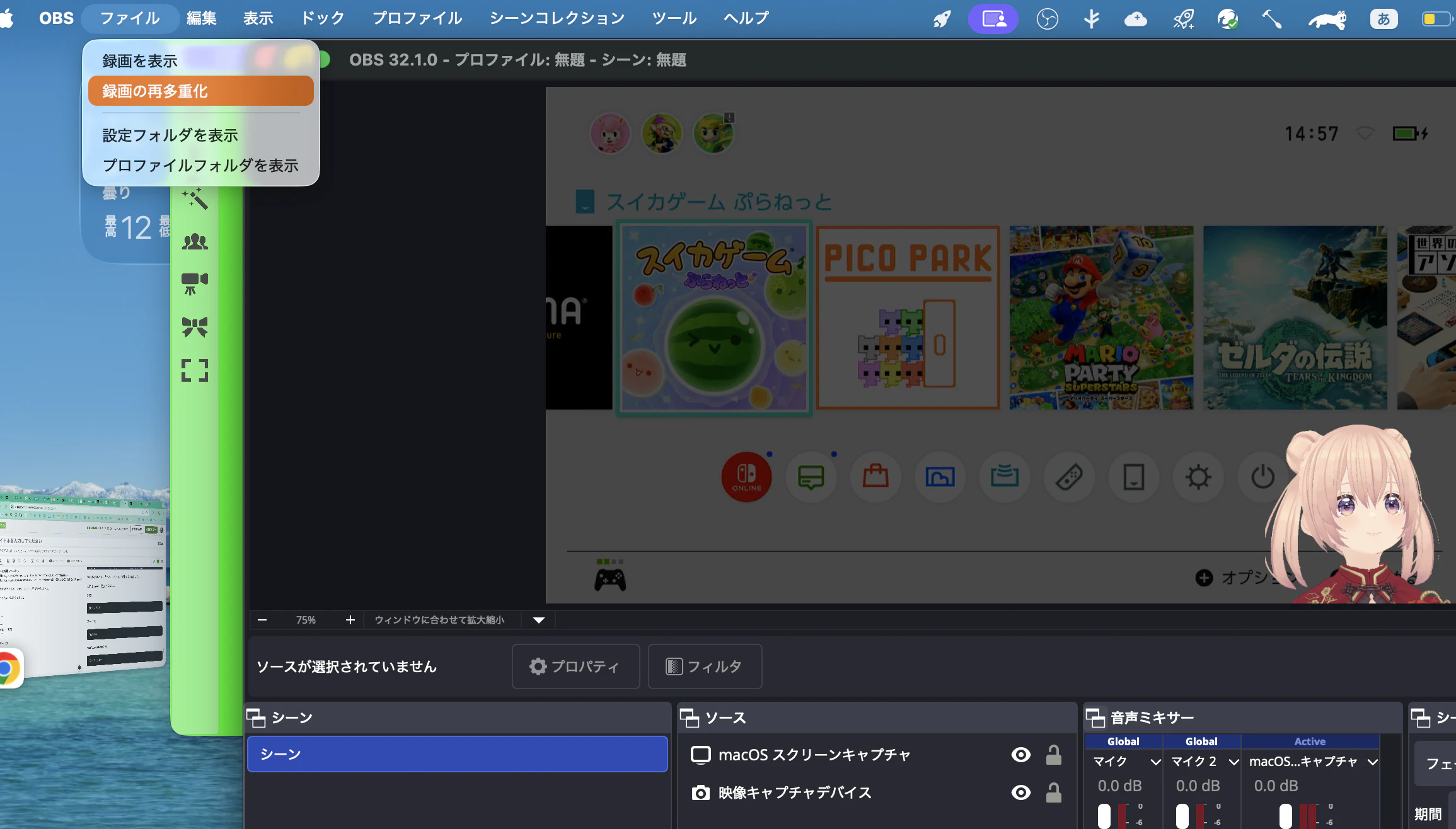Toggle lock on 映像キャプチャデバイス source

1054,792
